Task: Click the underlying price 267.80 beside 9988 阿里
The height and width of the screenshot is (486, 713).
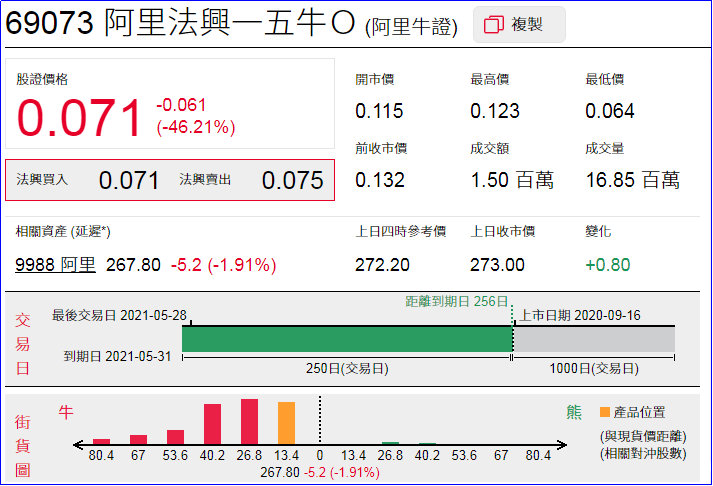Action: click(x=133, y=265)
